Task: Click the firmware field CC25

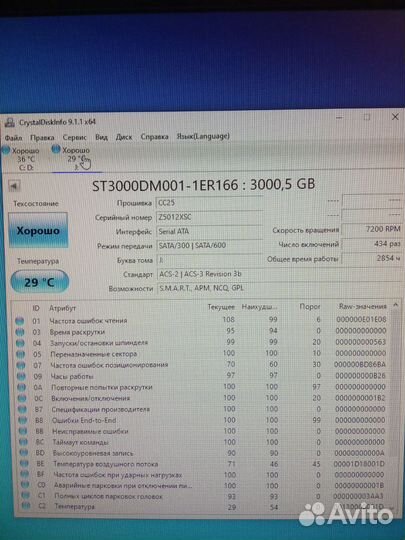Action: click(209, 203)
